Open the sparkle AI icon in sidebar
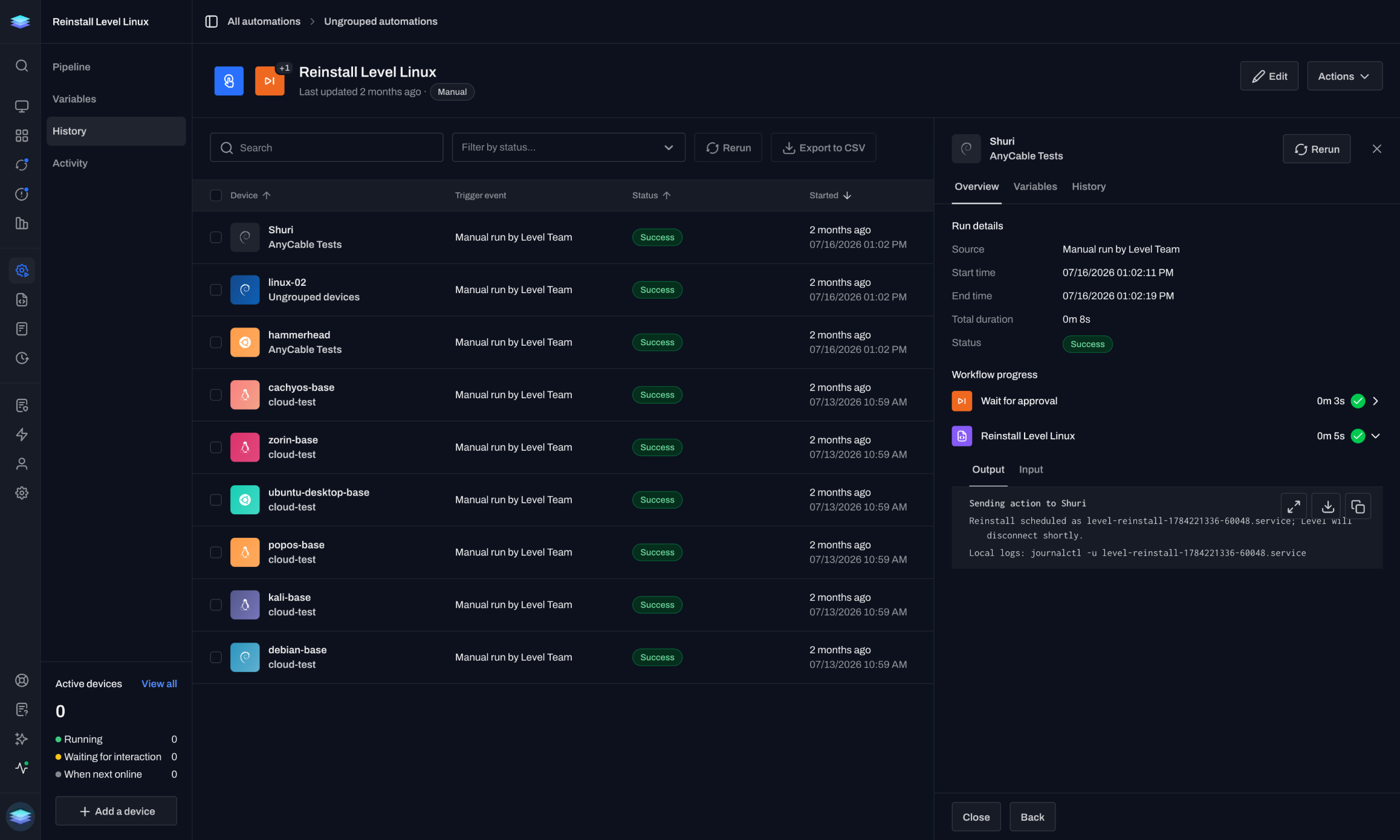Screen dimensions: 1400x840 22,738
